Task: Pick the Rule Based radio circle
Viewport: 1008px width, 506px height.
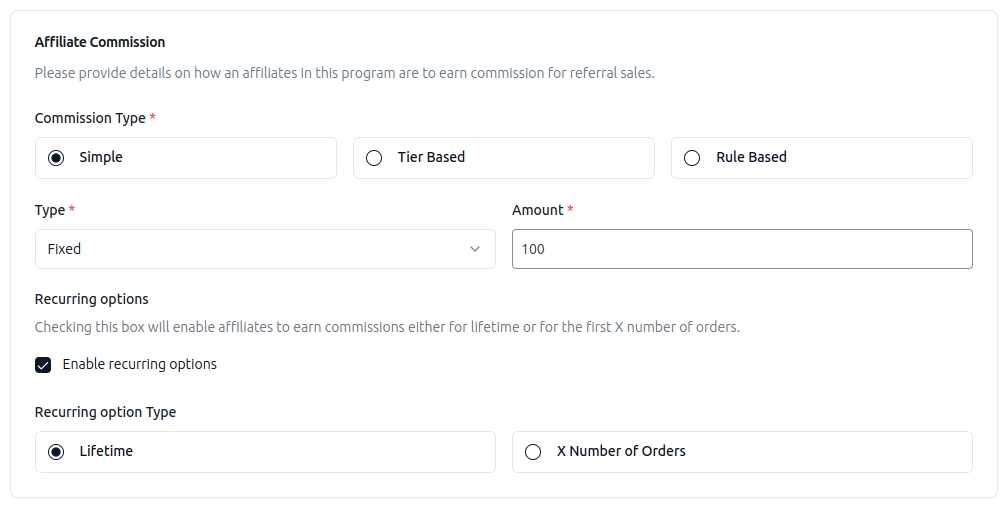Action: (x=692, y=158)
